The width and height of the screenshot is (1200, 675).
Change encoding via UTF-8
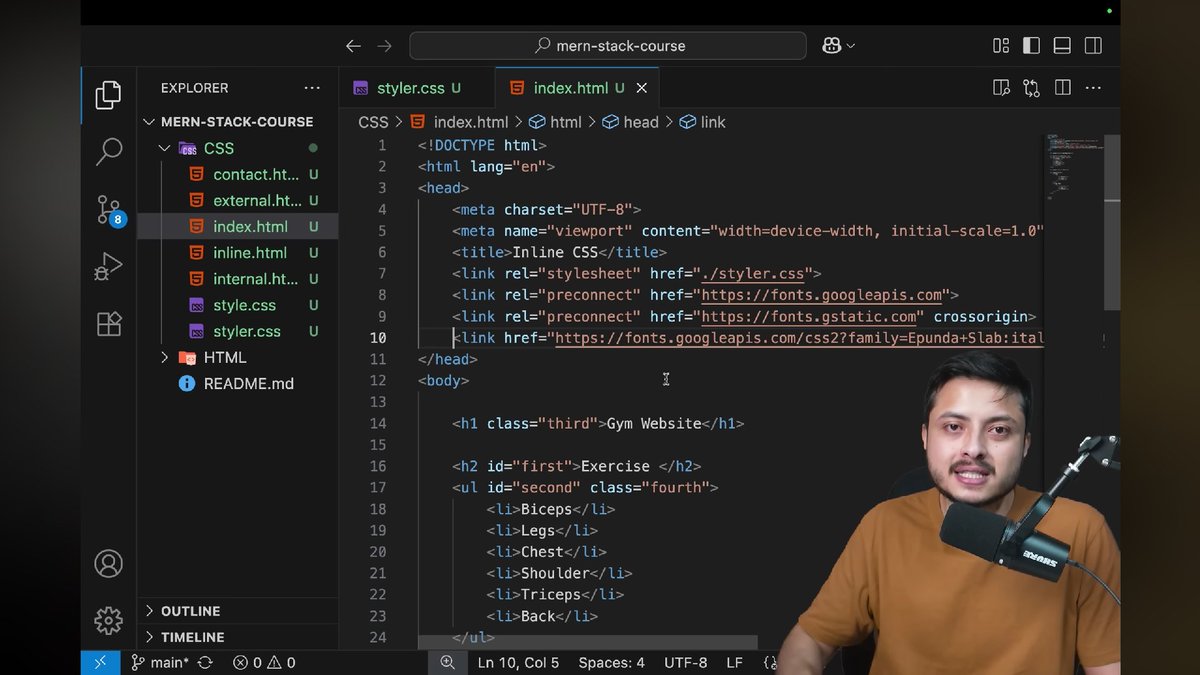[x=686, y=662]
